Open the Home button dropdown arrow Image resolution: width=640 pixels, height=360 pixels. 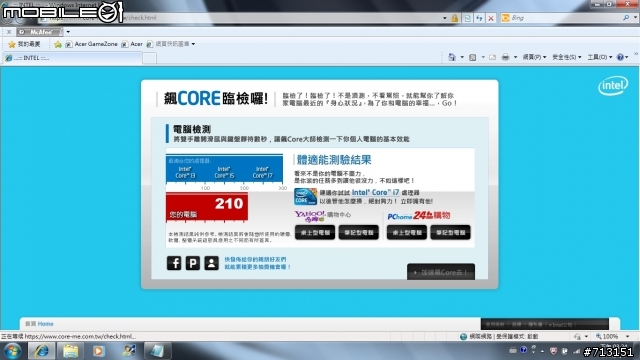click(462, 57)
